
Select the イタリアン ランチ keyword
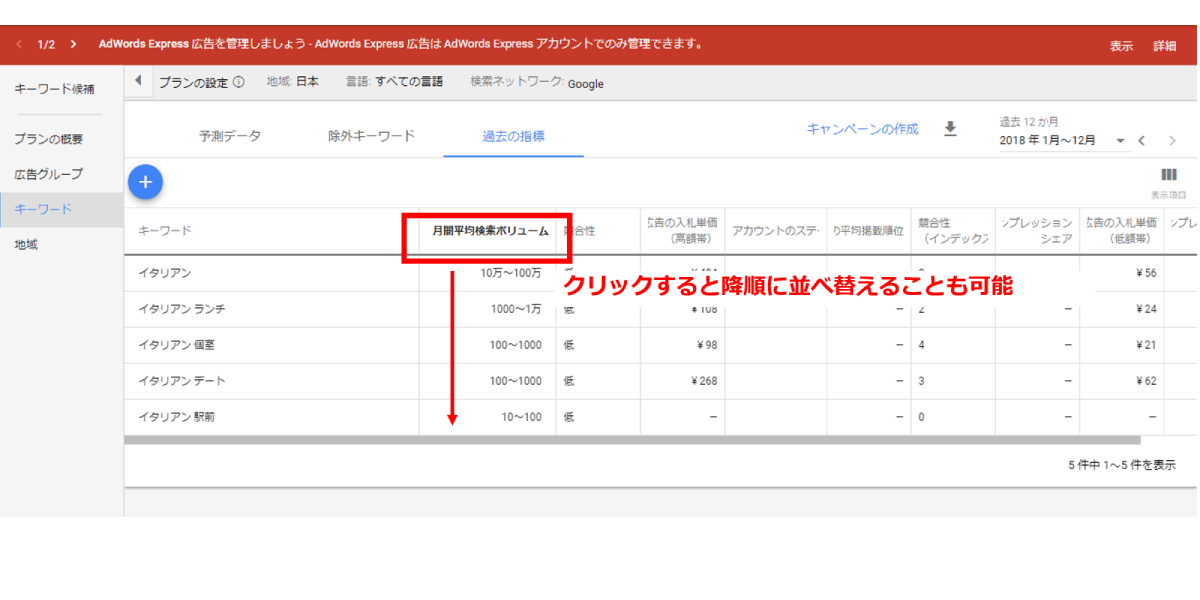[182, 309]
